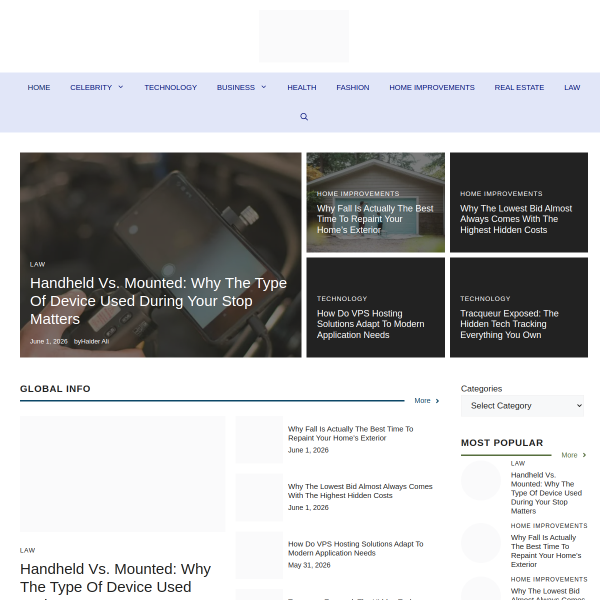Click the June 1, 2026 date on hero

49,341
